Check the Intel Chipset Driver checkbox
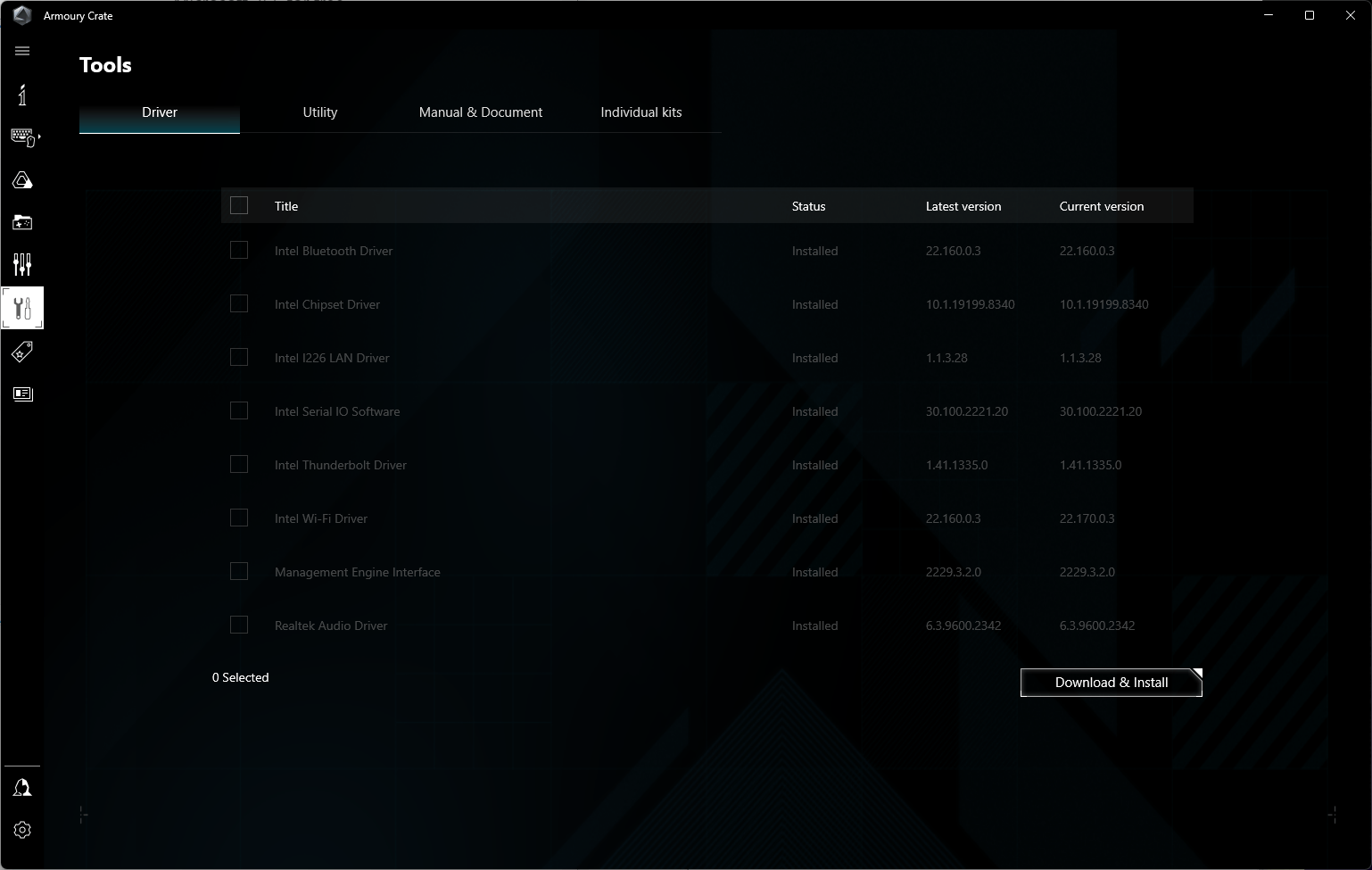Screen dimensions: 1372x870 239,303
